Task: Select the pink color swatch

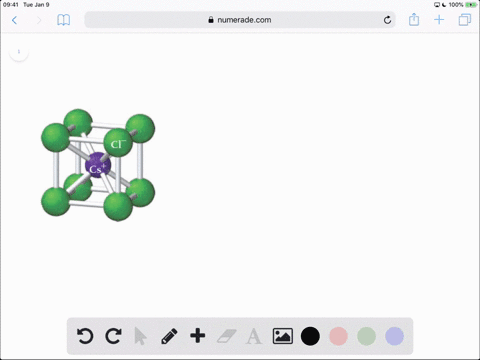Action: coord(338,336)
